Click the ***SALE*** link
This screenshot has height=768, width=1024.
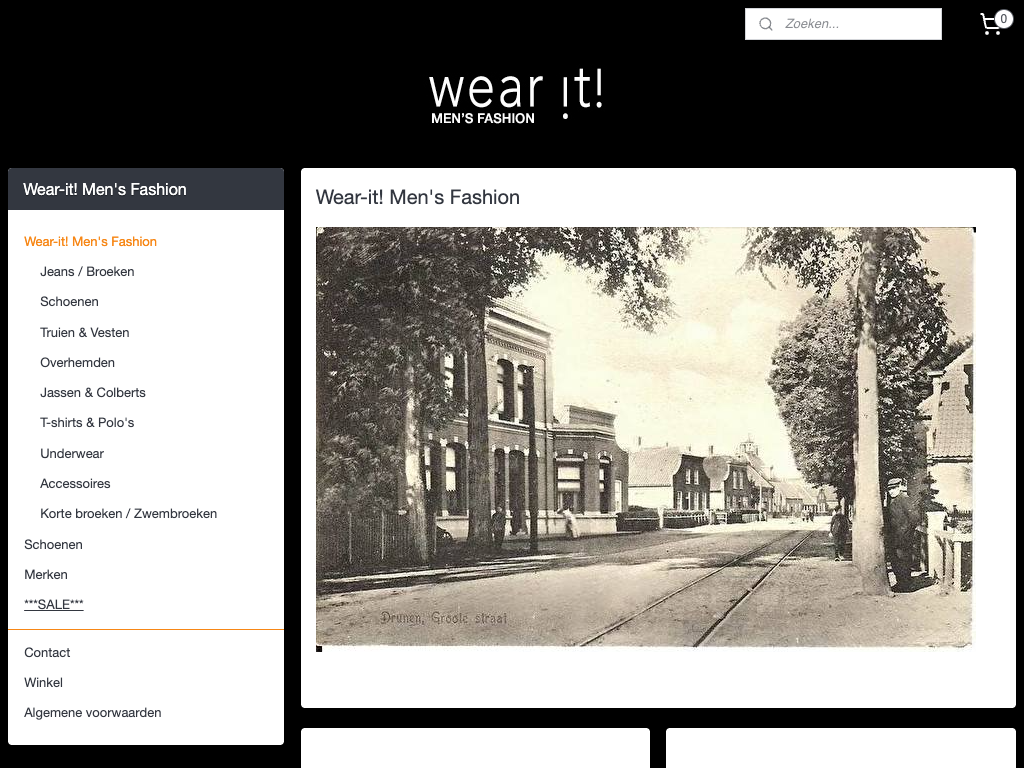[x=54, y=605]
